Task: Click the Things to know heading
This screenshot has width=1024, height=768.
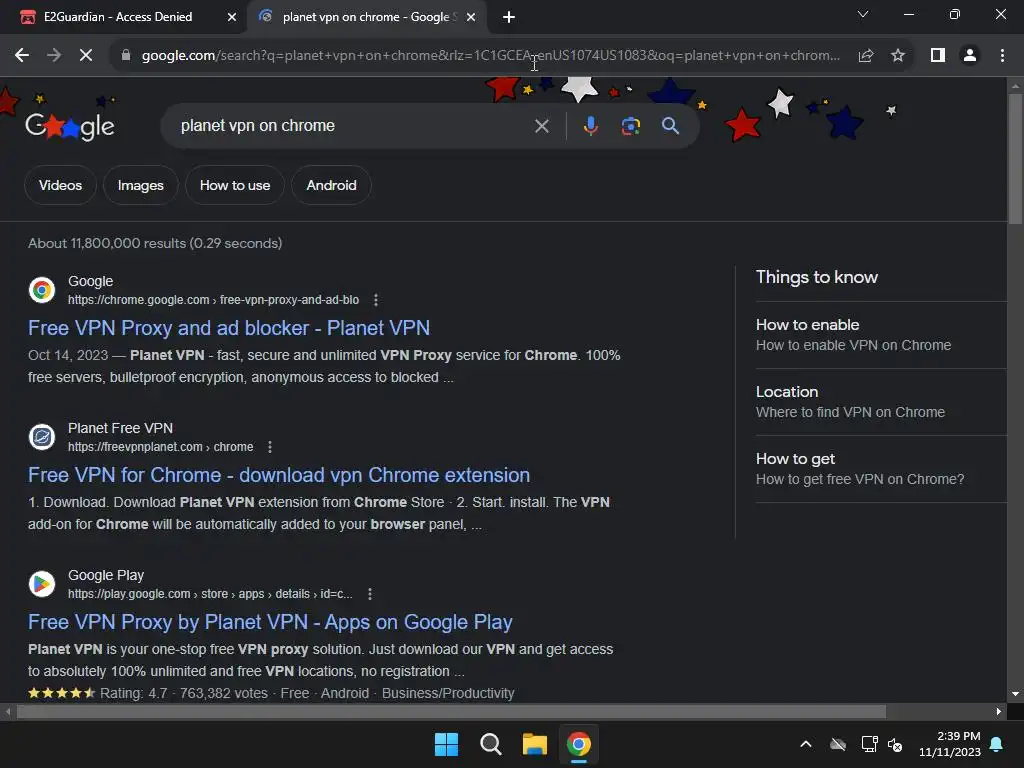Action: [x=816, y=277]
